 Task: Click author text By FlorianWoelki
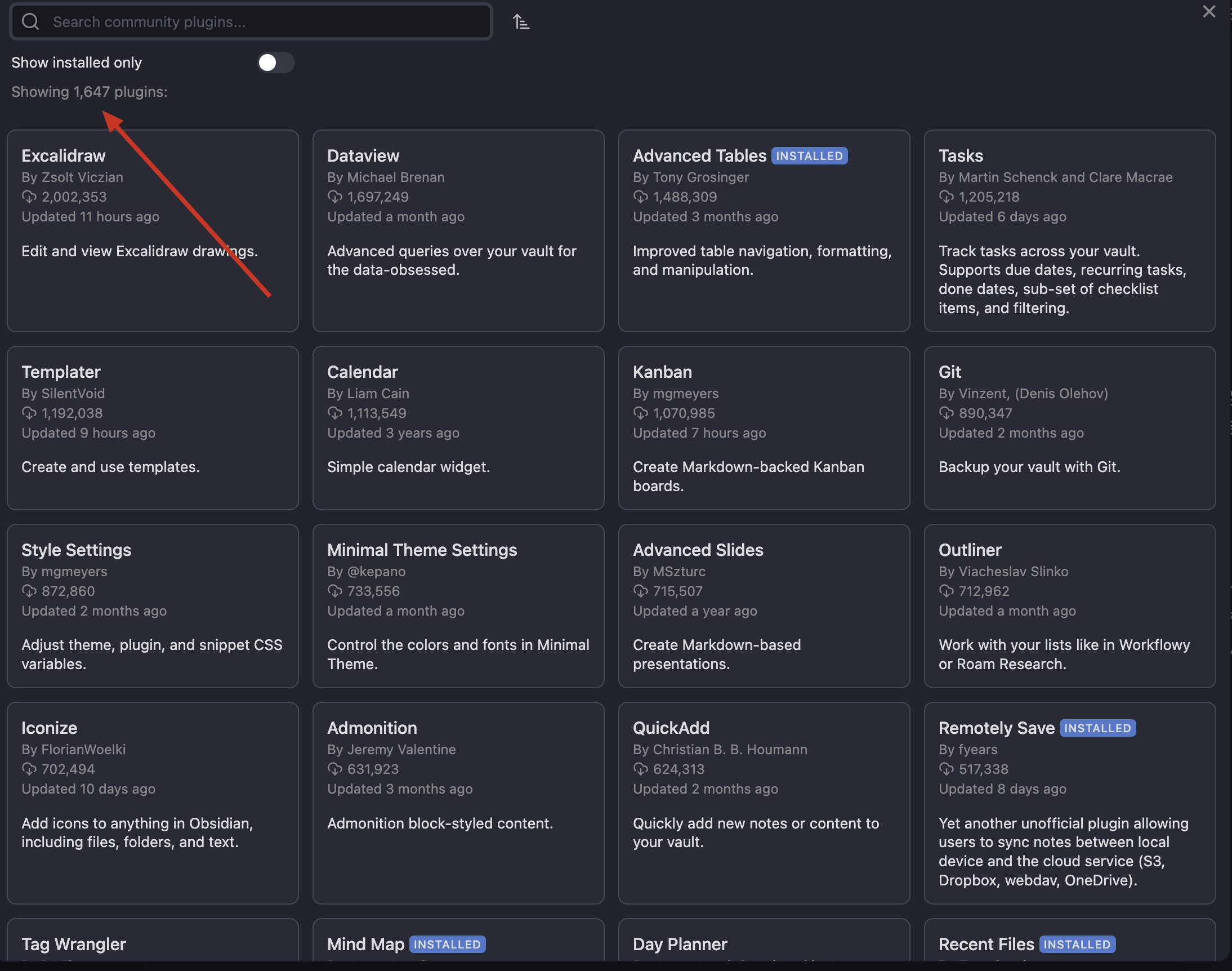tap(73, 749)
